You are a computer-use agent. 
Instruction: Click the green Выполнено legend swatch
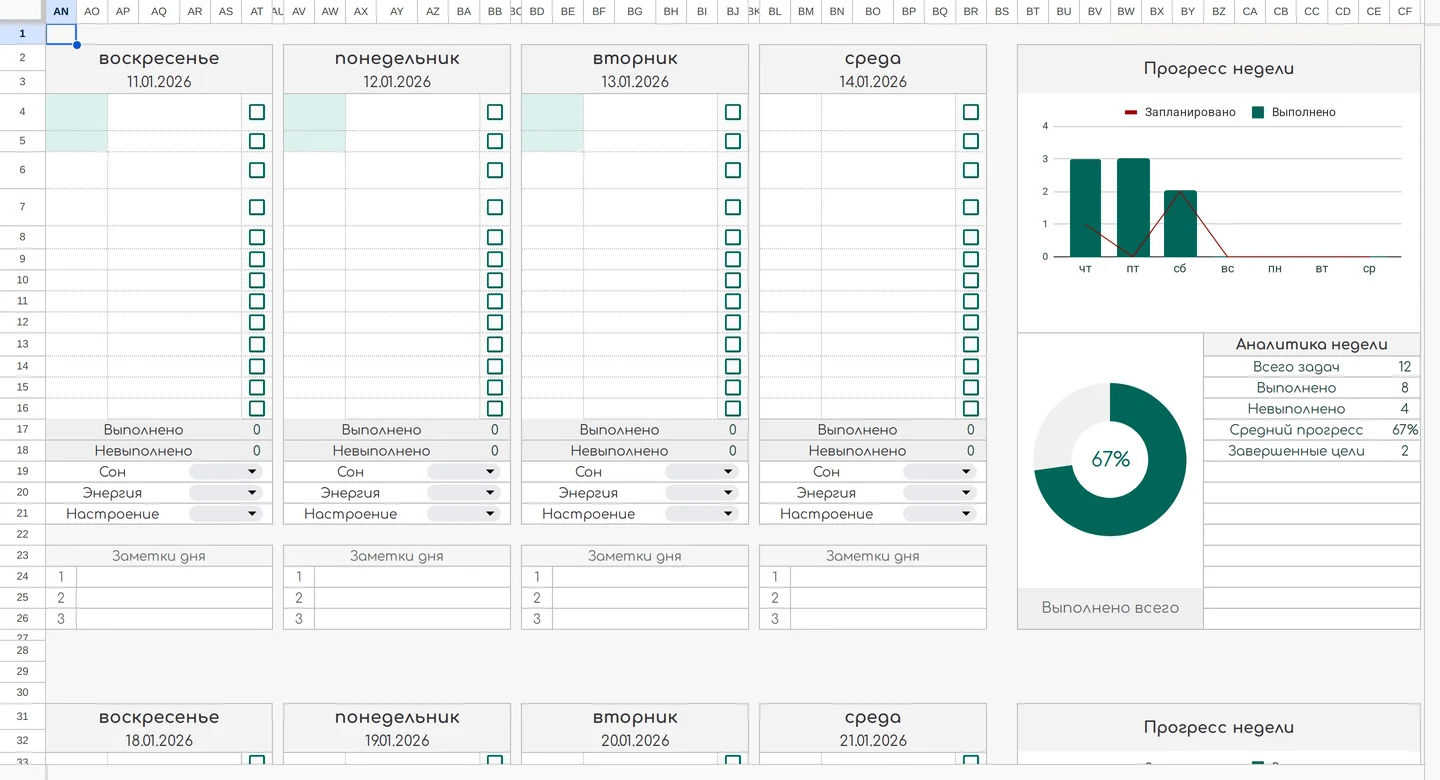click(x=1258, y=113)
